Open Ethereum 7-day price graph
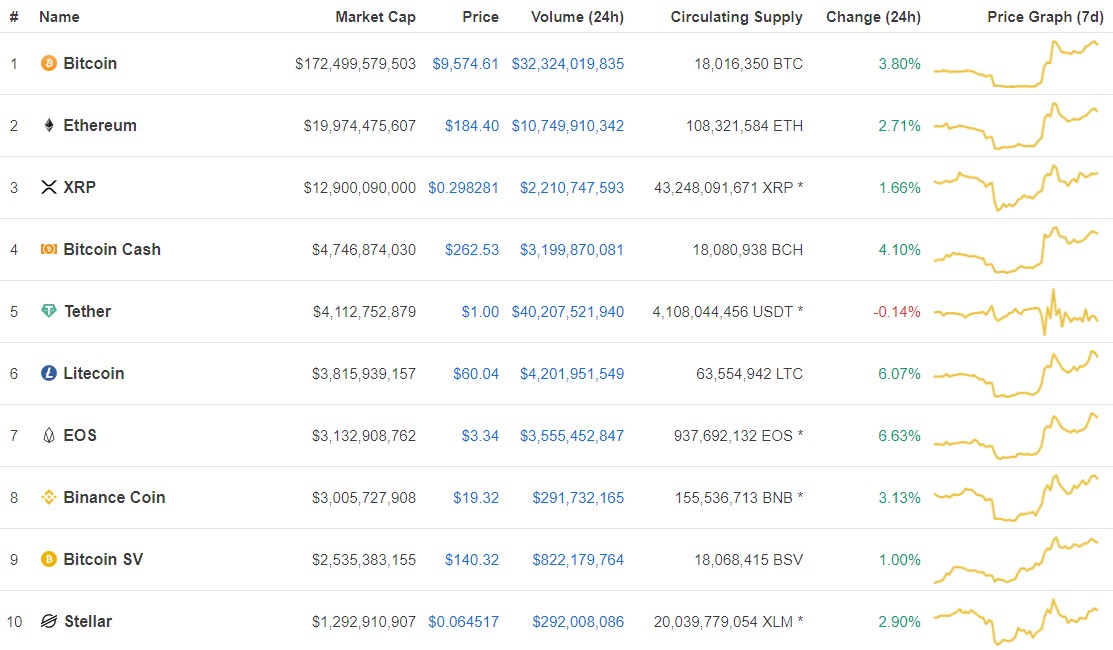 [1016, 126]
